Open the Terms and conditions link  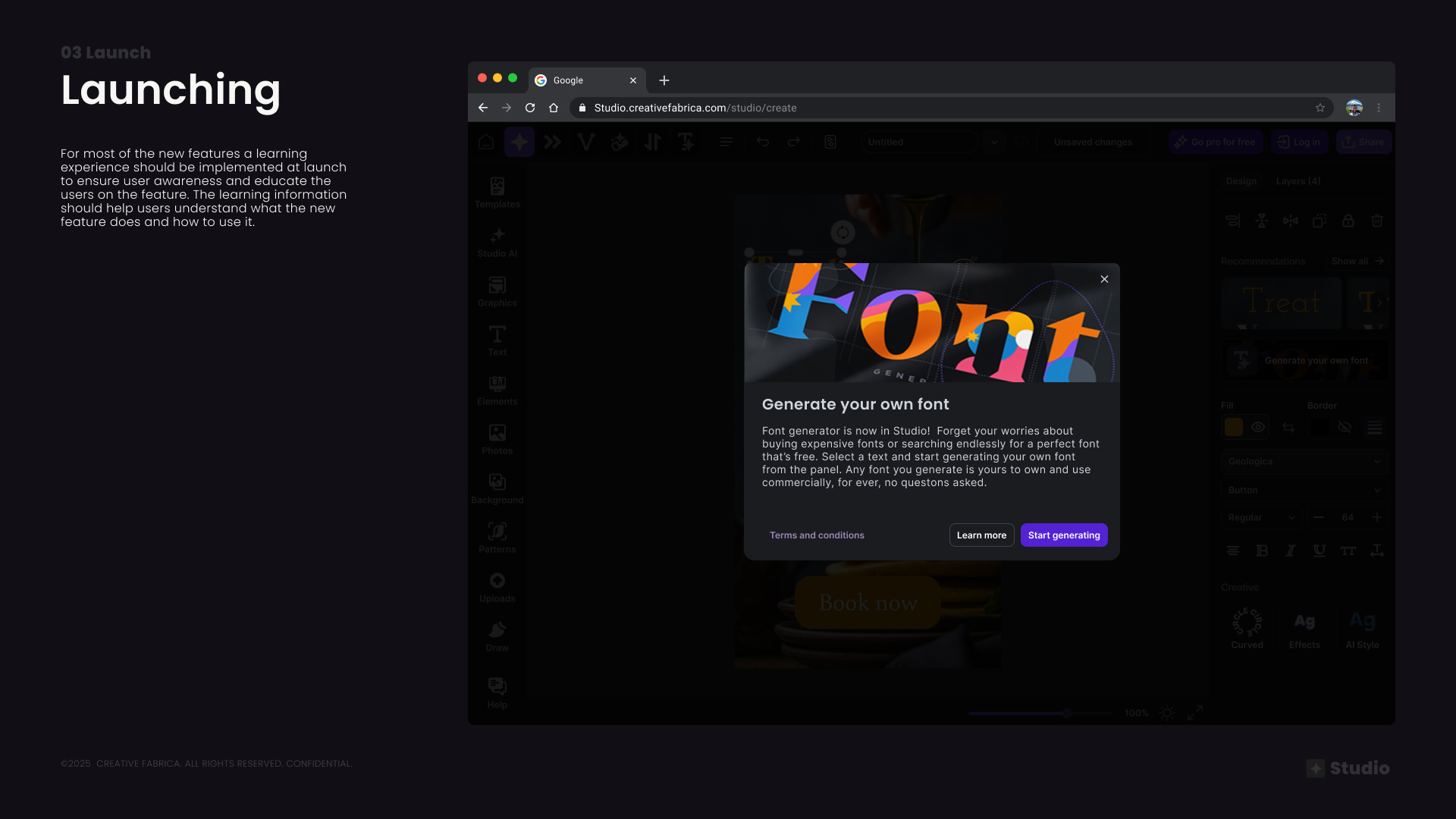[817, 535]
